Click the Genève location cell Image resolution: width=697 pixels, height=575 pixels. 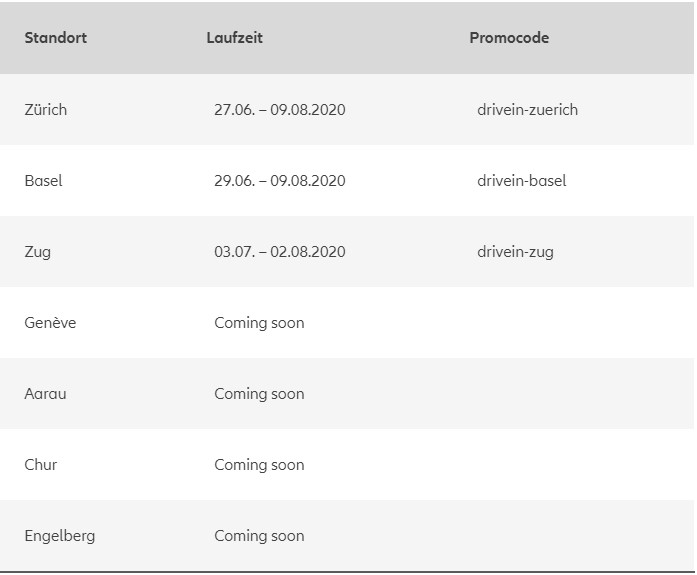pos(50,323)
